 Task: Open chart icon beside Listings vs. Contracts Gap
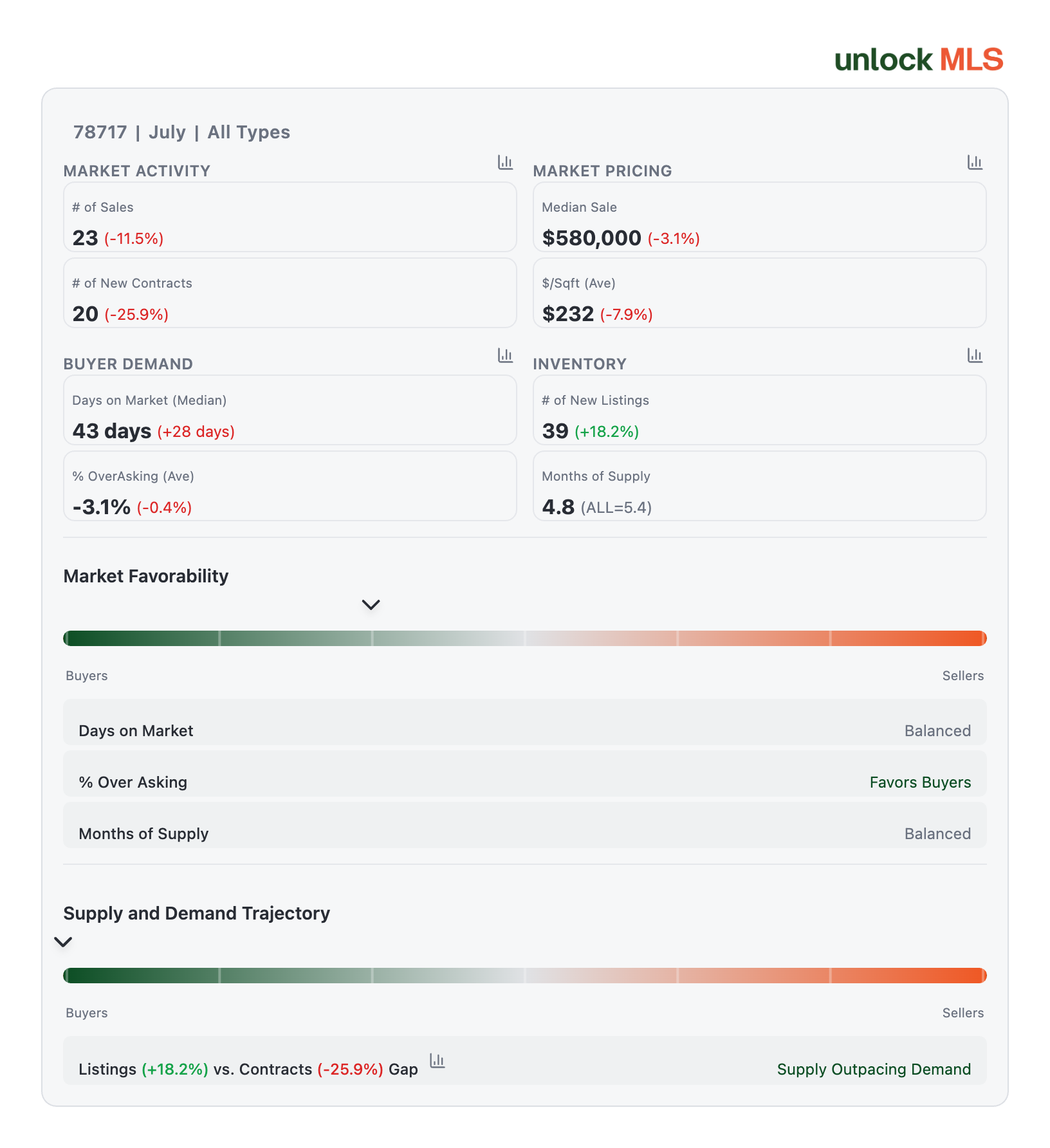tap(438, 1060)
